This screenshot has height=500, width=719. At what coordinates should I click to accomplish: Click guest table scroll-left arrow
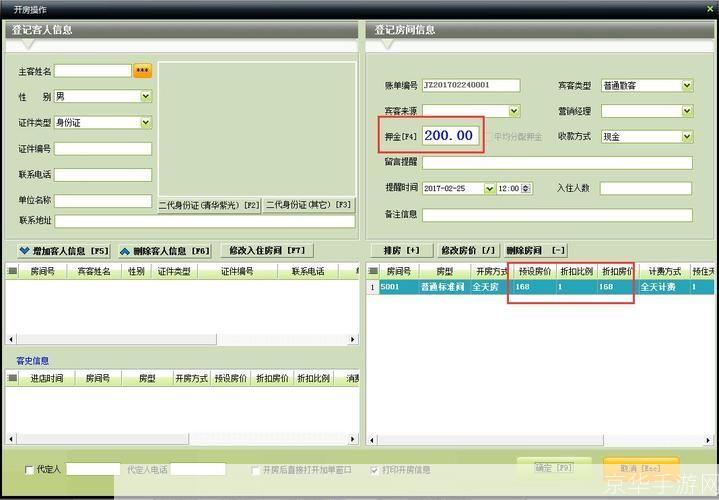click(11, 339)
